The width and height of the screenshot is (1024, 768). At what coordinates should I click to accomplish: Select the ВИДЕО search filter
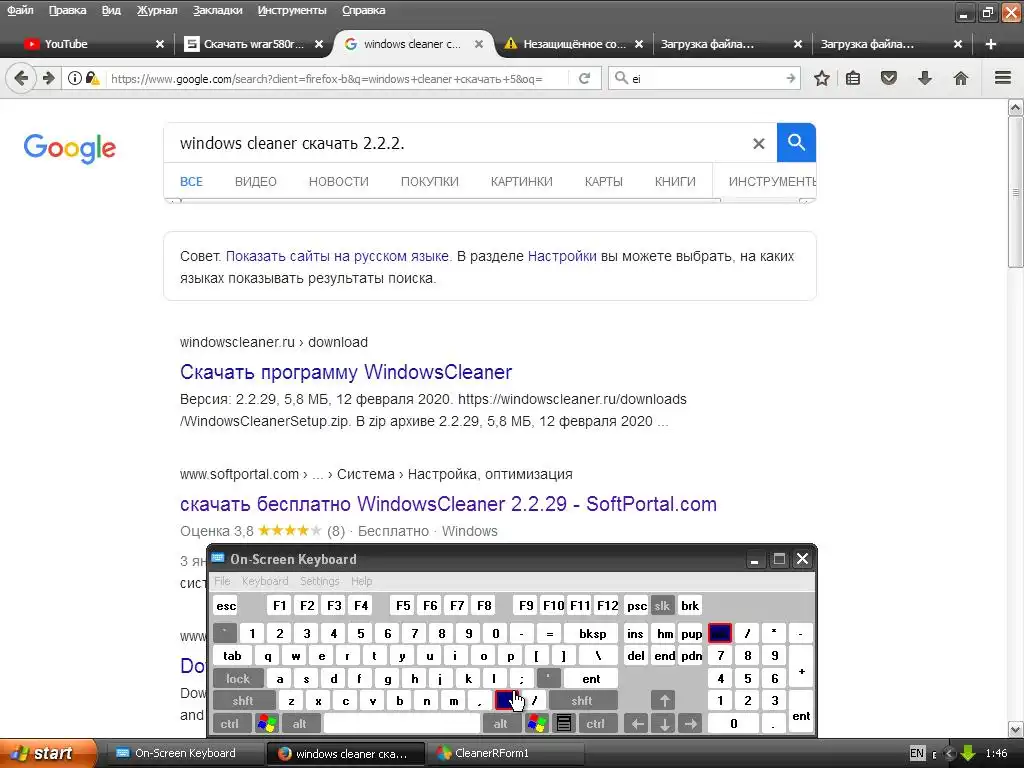[x=255, y=182]
